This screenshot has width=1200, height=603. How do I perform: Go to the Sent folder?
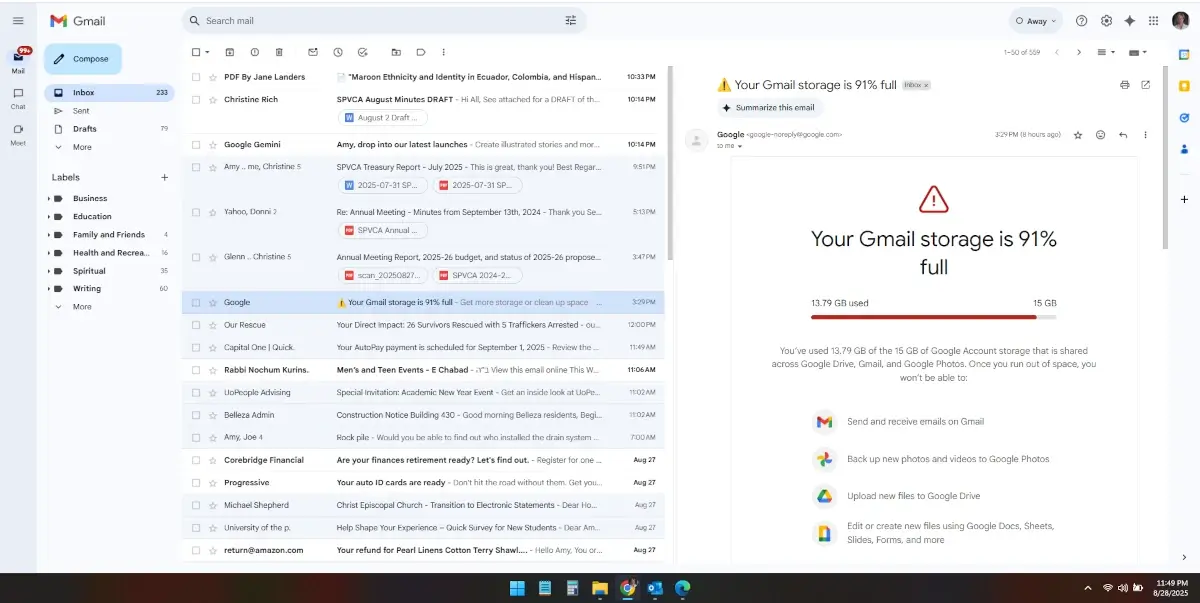click(x=81, y=111)
